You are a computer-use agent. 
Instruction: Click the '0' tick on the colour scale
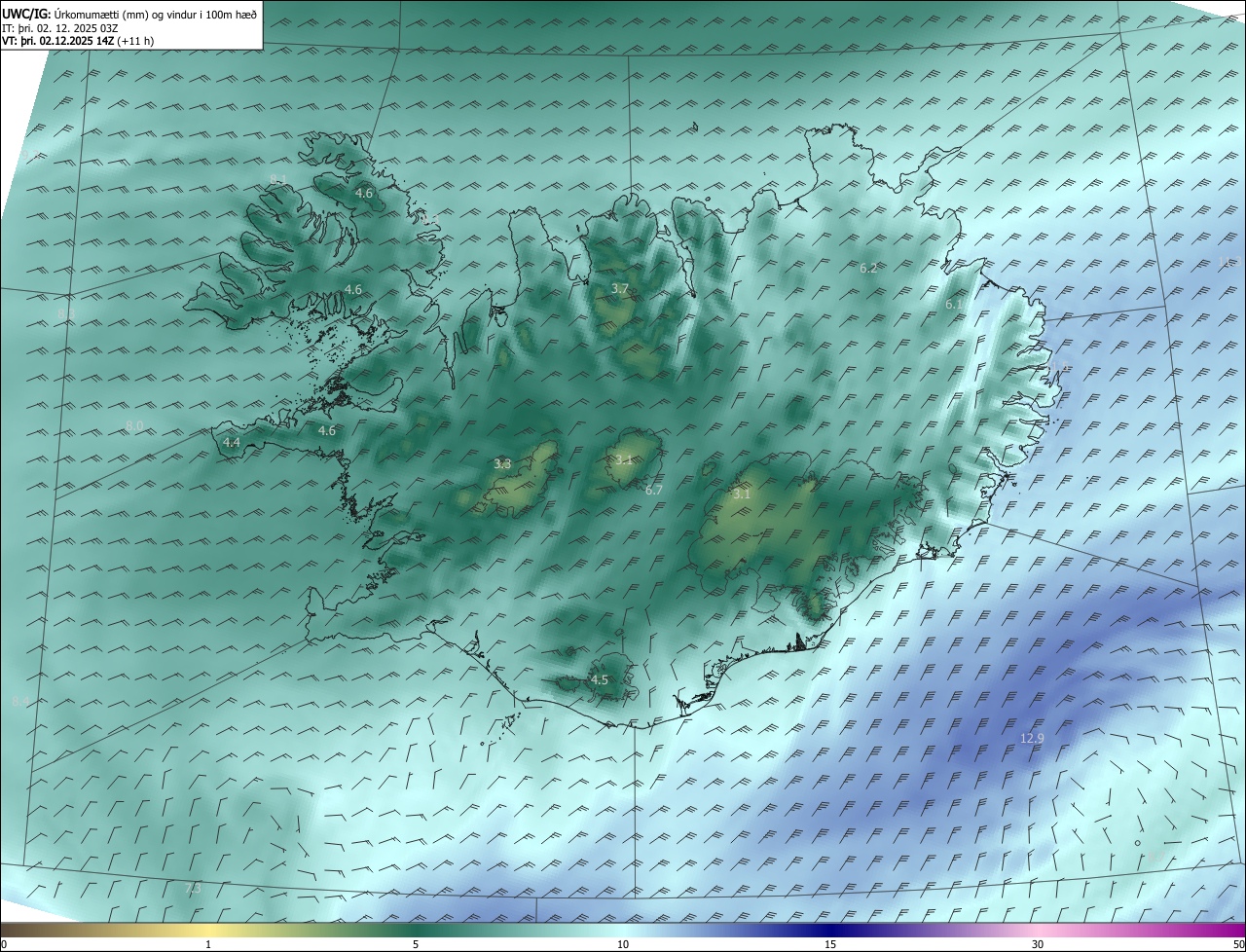(x=4, y=944)
